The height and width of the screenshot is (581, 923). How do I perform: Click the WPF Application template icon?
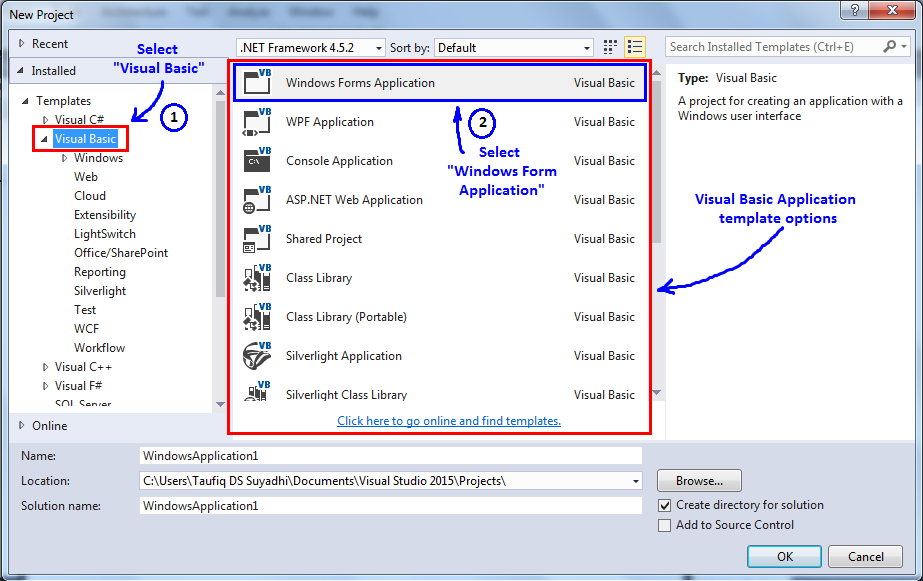[257, 122]
